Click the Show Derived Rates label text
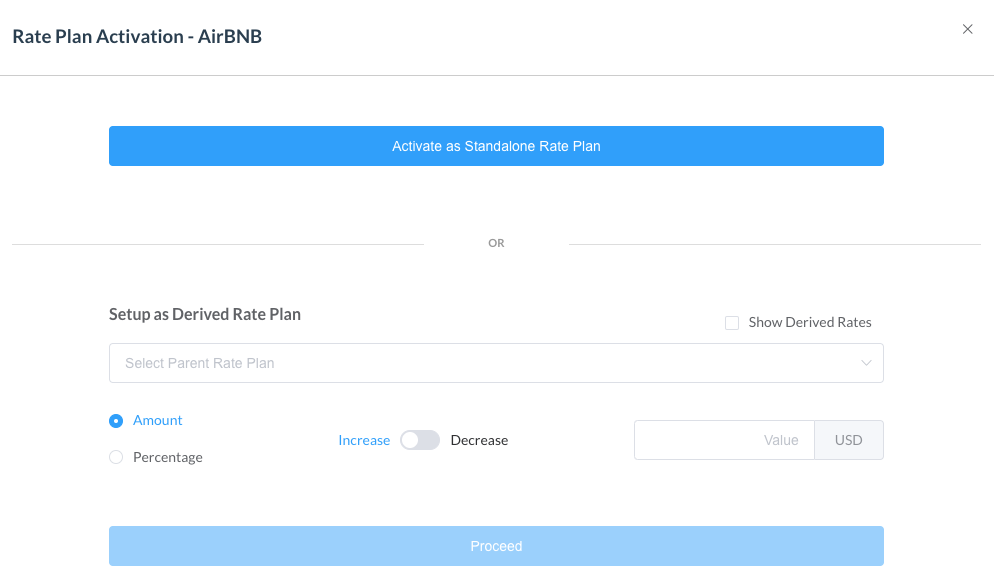 point(810,323)
